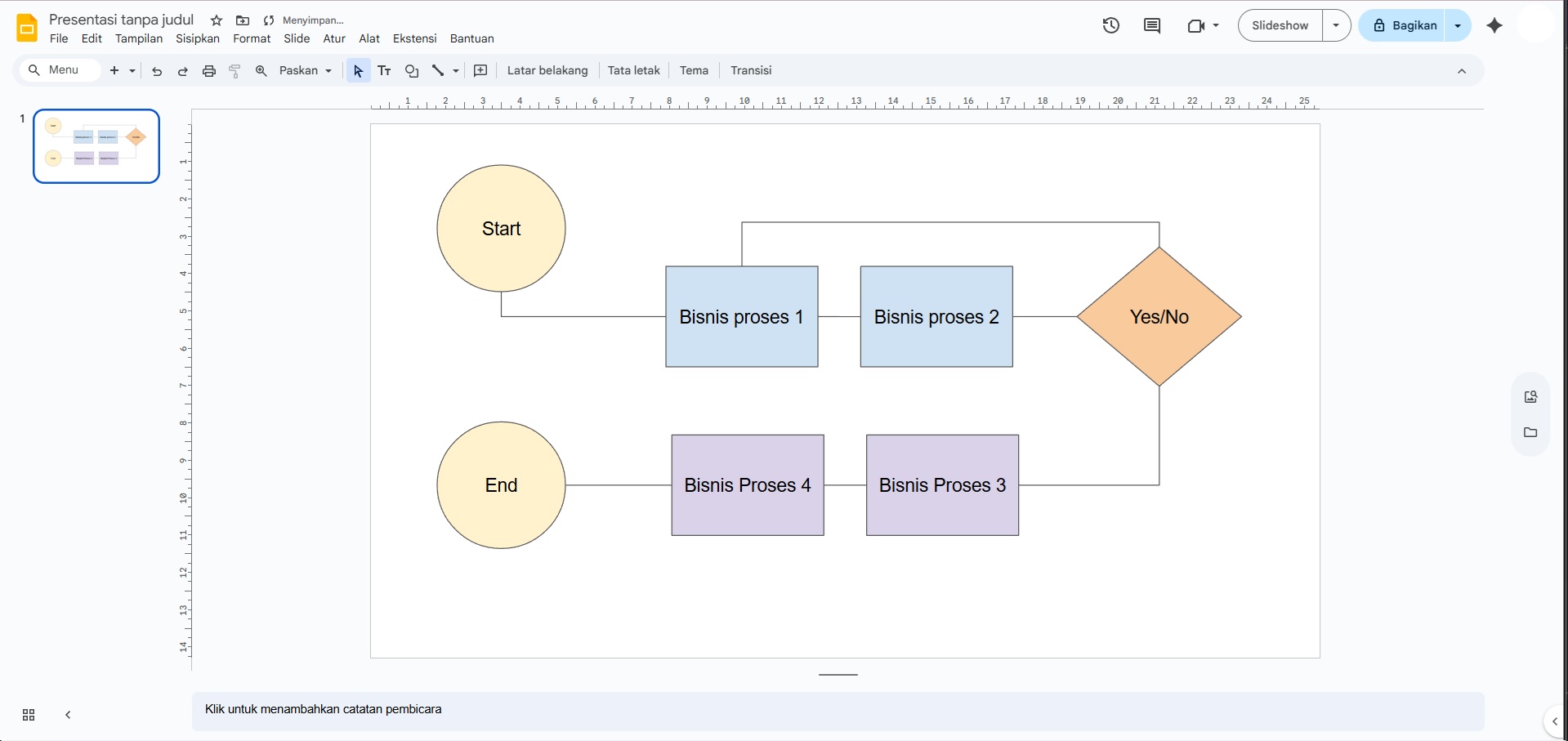1568x741 pixels.
Task: Open image reference side panel icon
Action: [x=1530, y=397]
